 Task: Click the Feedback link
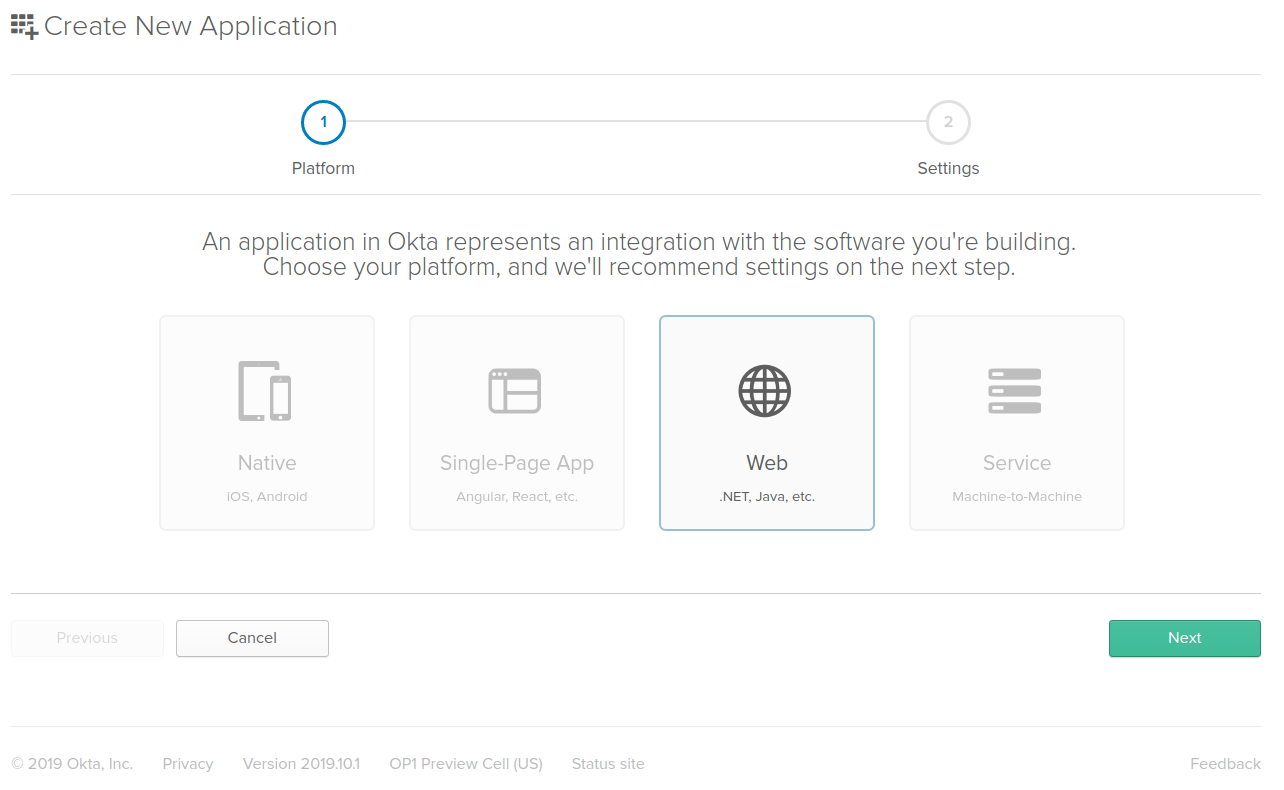(x=1225, y=764)
